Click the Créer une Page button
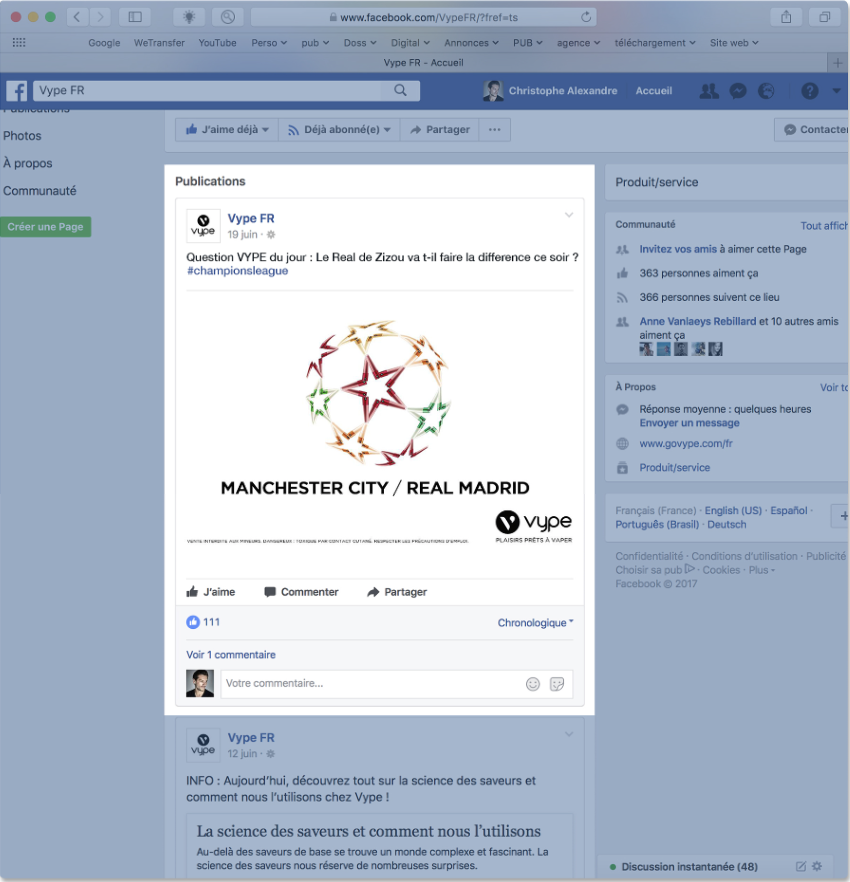 click(x=45, y=227)
